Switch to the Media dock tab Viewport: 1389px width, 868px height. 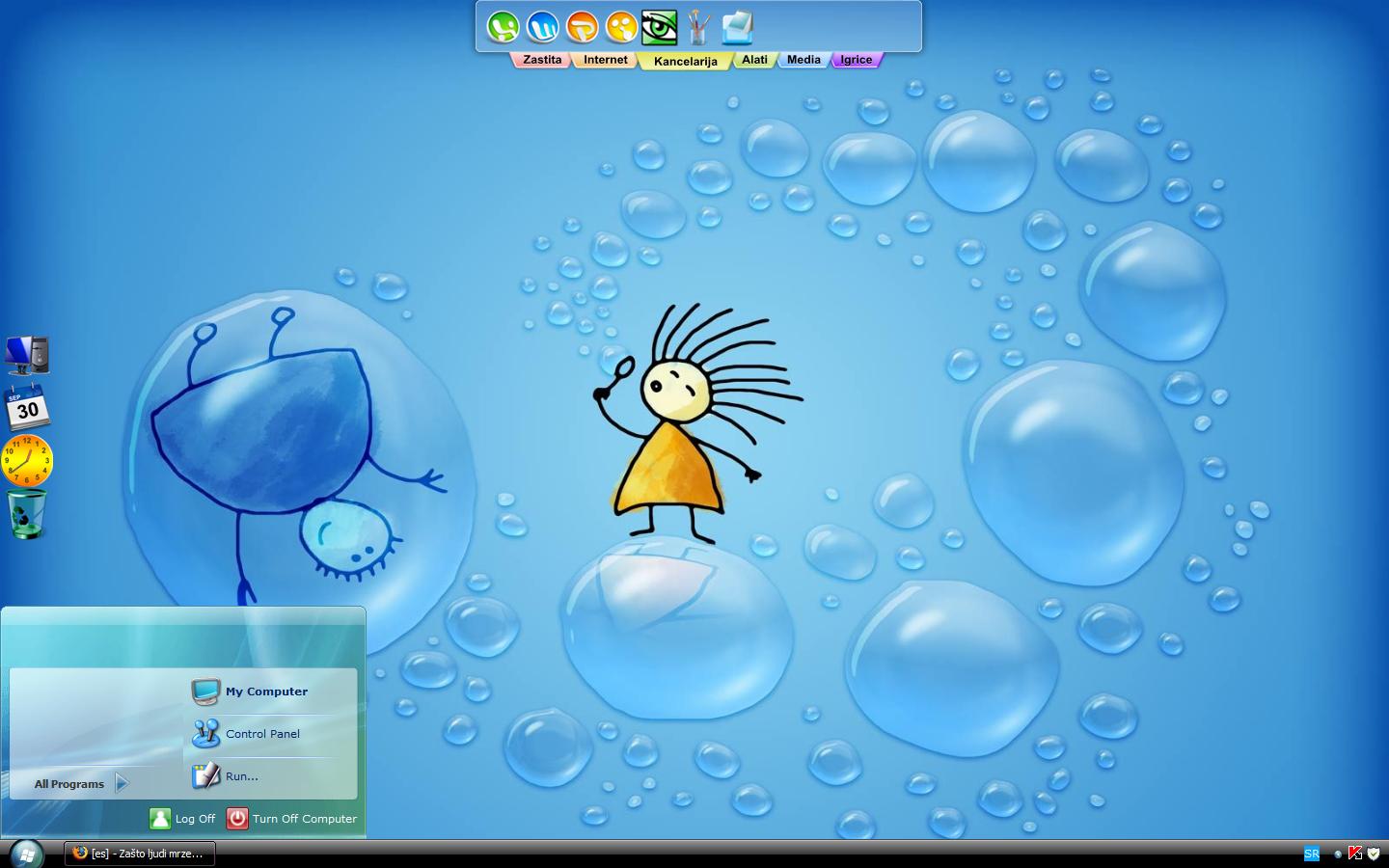pyautogui.click(x=803, y=60)
